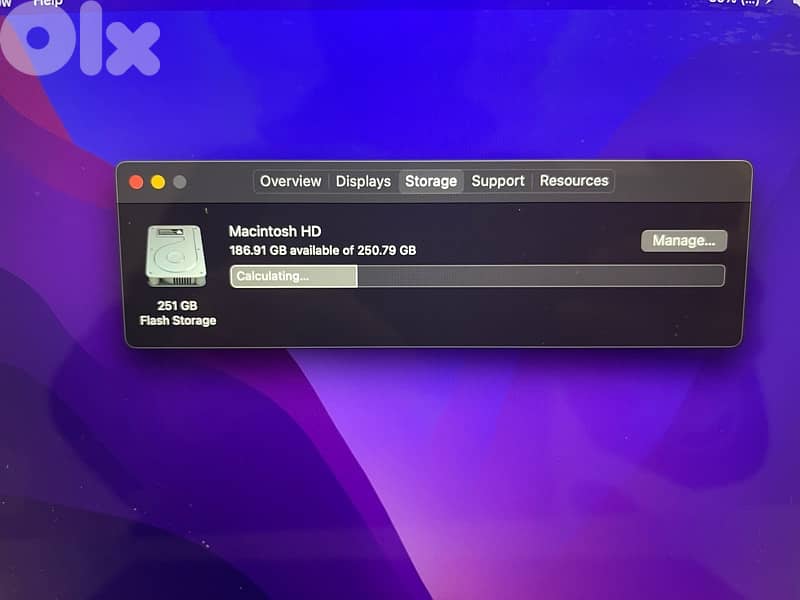
Task: Click the empty dark portion of the storage bar
Action: [x=540, y=276]
